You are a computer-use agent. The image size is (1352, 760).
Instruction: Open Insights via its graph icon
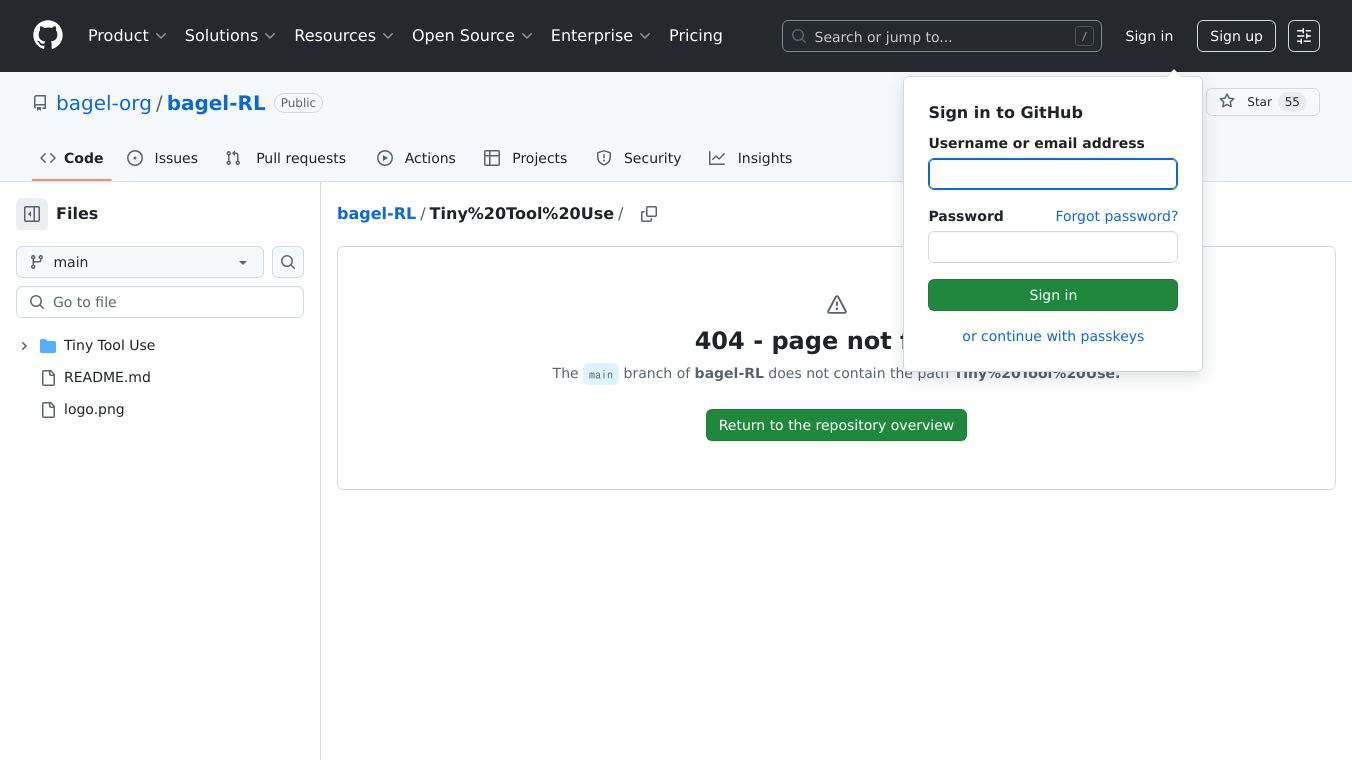click(717, 158)
